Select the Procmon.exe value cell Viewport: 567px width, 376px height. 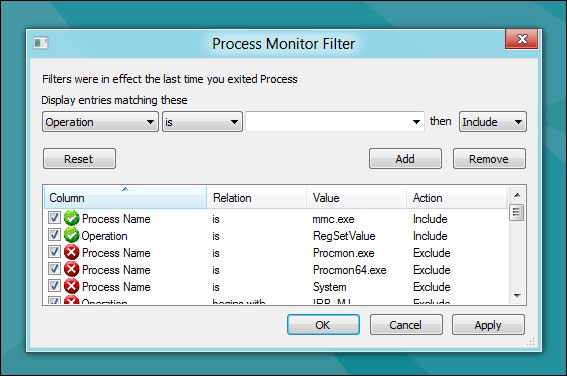click(x=344, y=253)
